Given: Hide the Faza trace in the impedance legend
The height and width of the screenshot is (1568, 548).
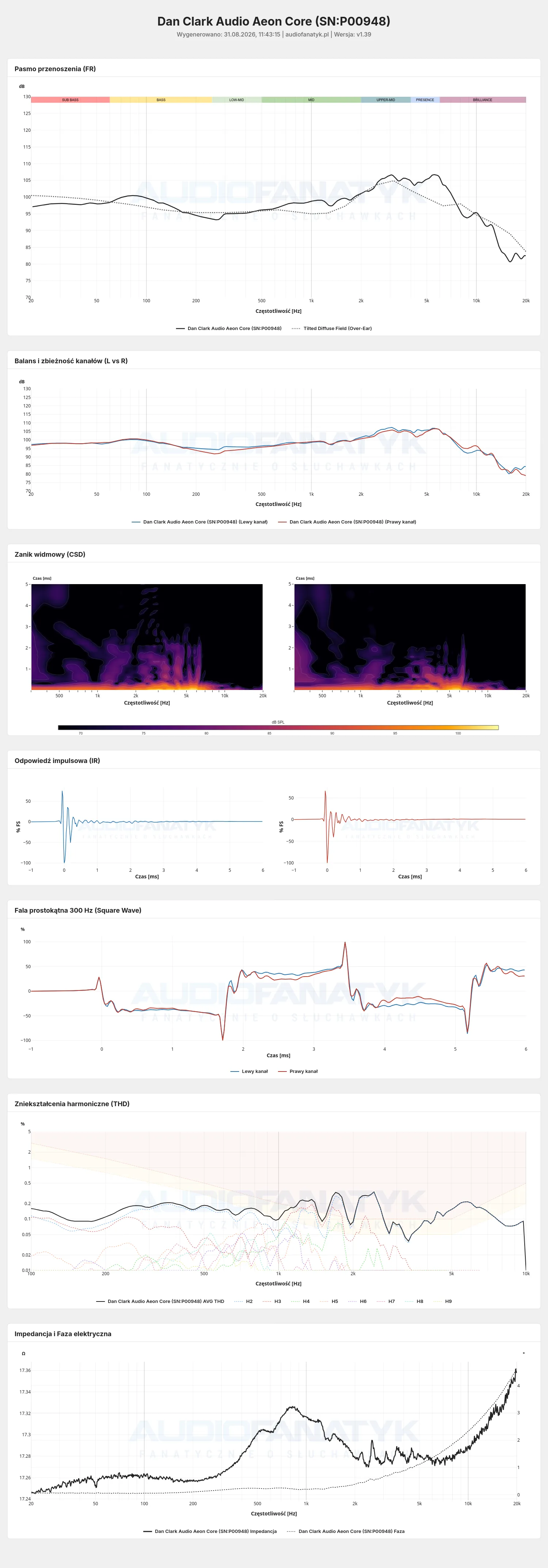Looking at the screenshot, I should pyautogui.click(x=346, y=1531).
